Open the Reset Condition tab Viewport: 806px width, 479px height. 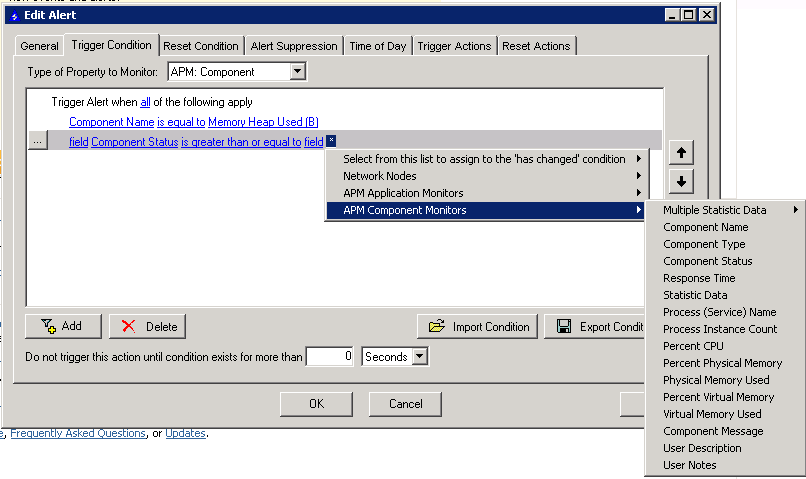point(201,46)
